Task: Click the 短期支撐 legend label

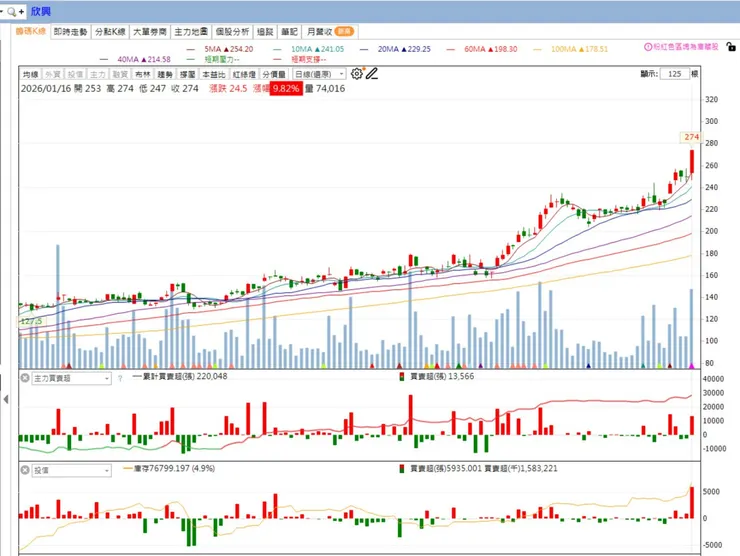Action: click(x=309, y=59)
